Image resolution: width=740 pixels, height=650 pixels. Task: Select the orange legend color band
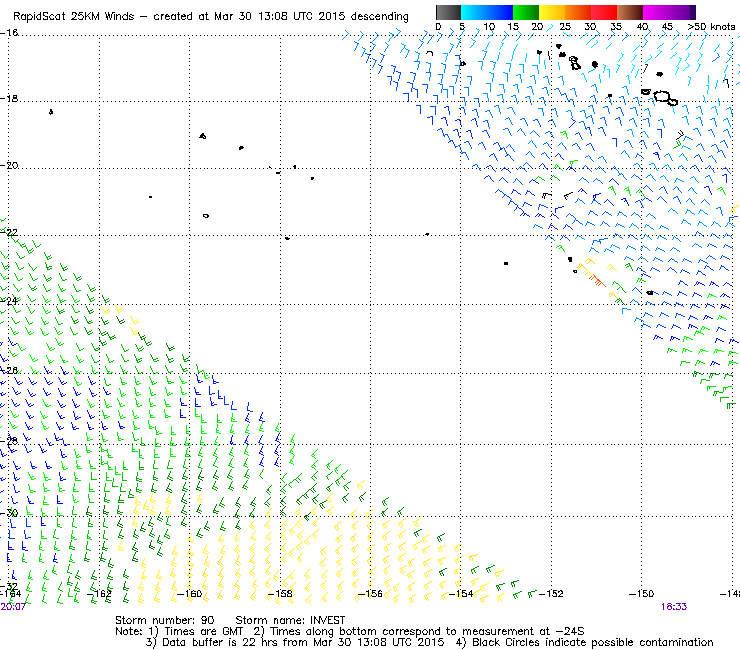pyautogui.click(x=578, y=12)
